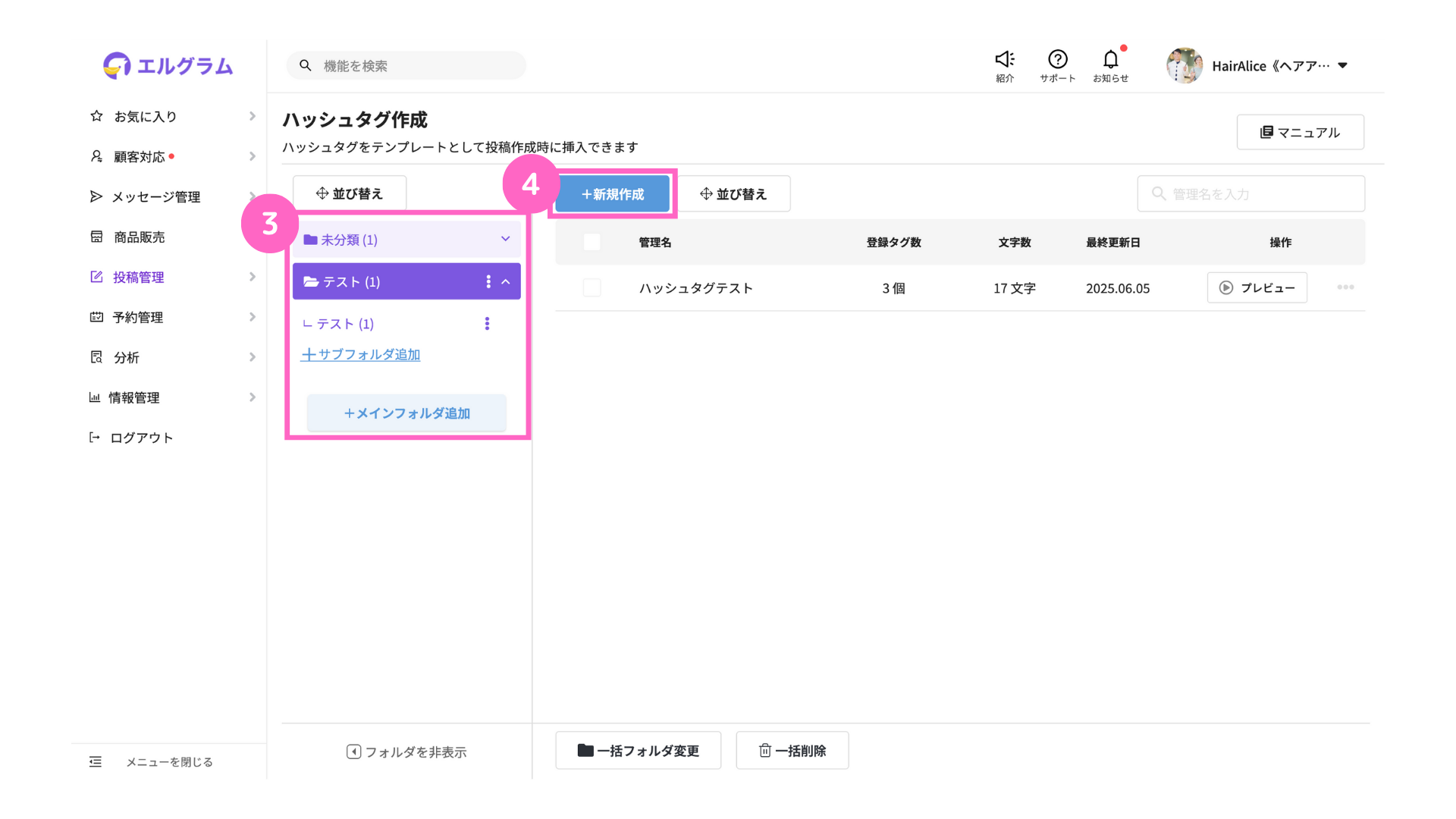Click the ハッシュタグテスト row name
The height and width of the screenshot is (819, 1456).
696,288
